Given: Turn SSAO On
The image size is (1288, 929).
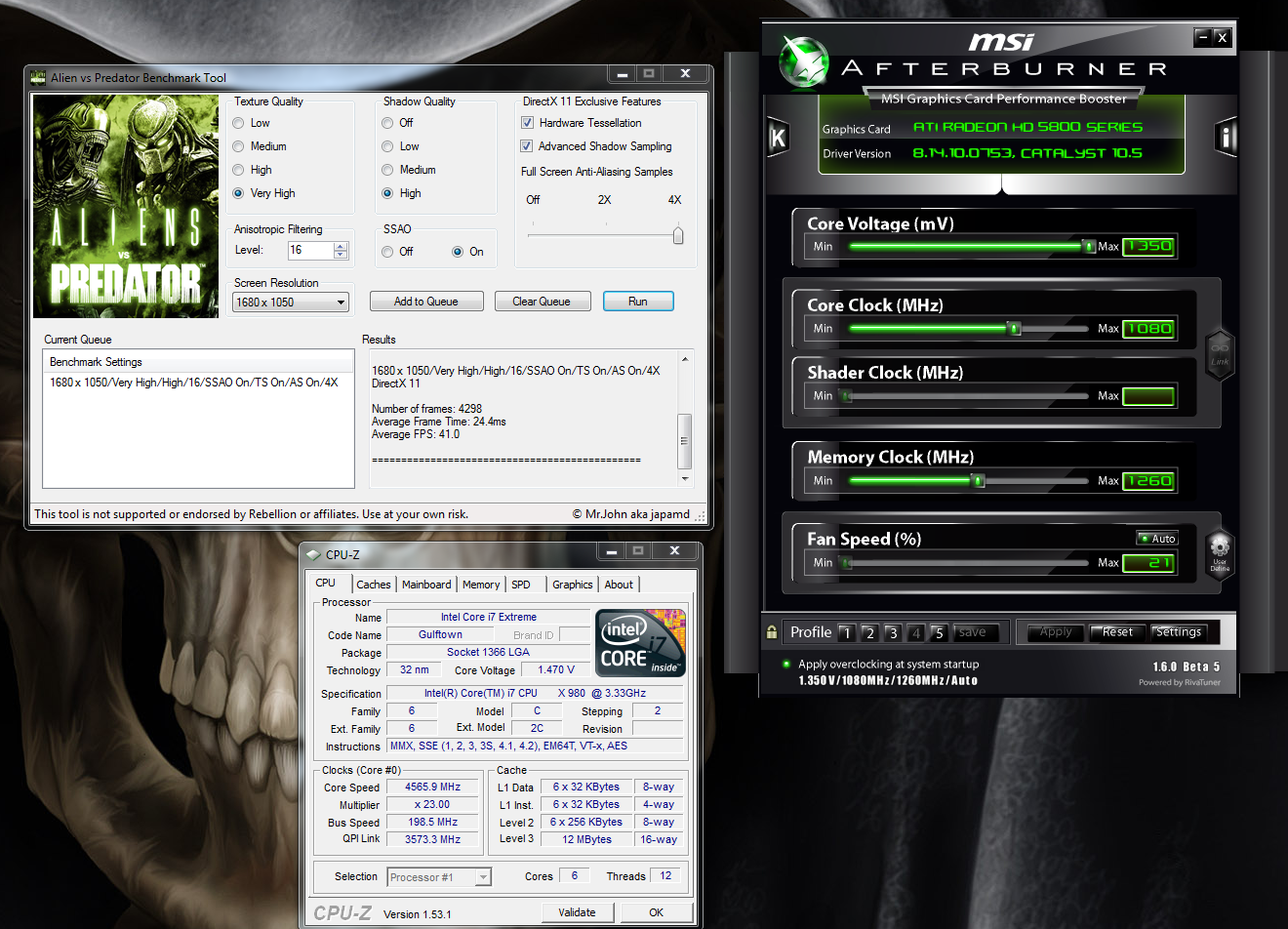Looking at the screenshot, I should pyautogui.click(x=458, y=252).
